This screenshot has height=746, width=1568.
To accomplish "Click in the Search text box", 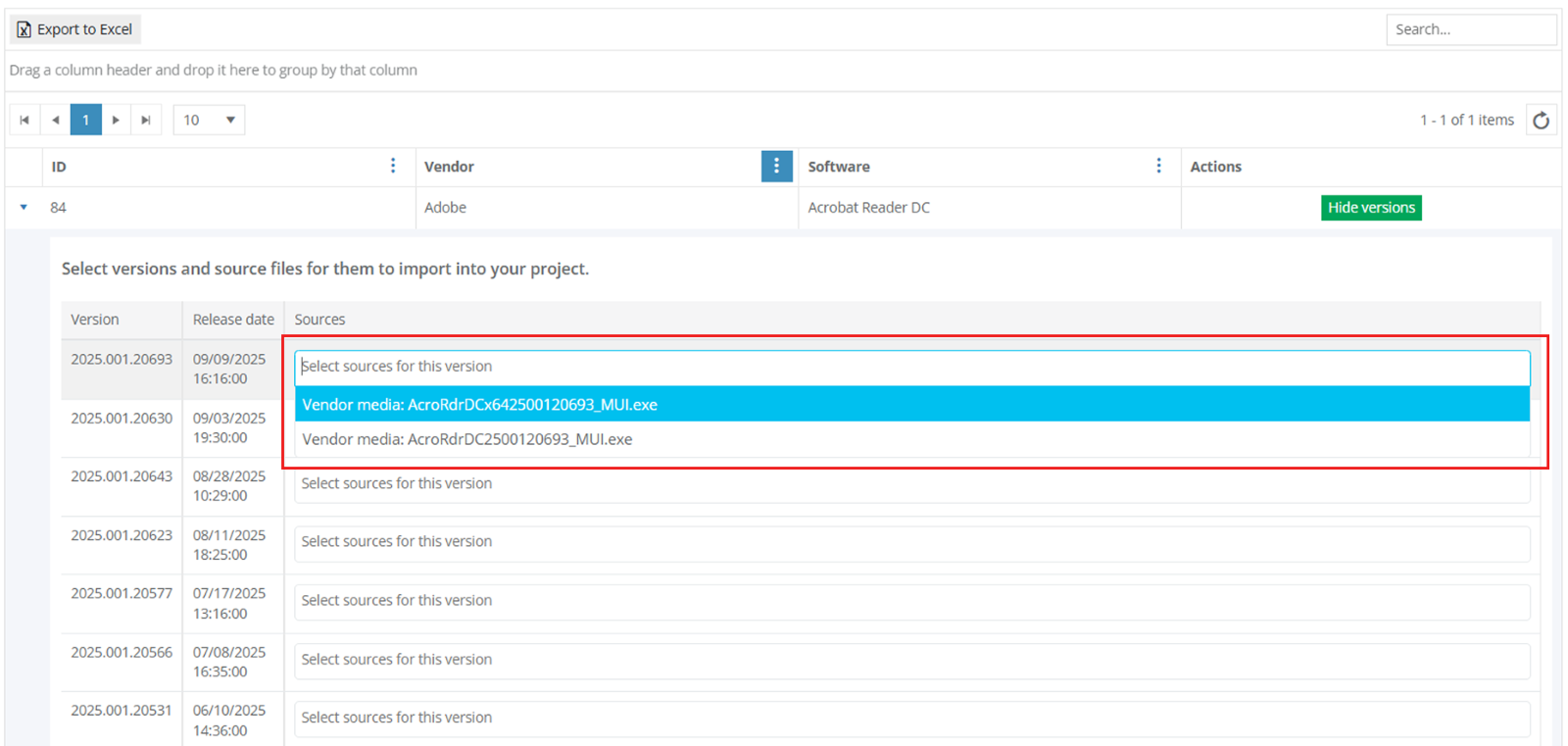I will (1470, 29).
